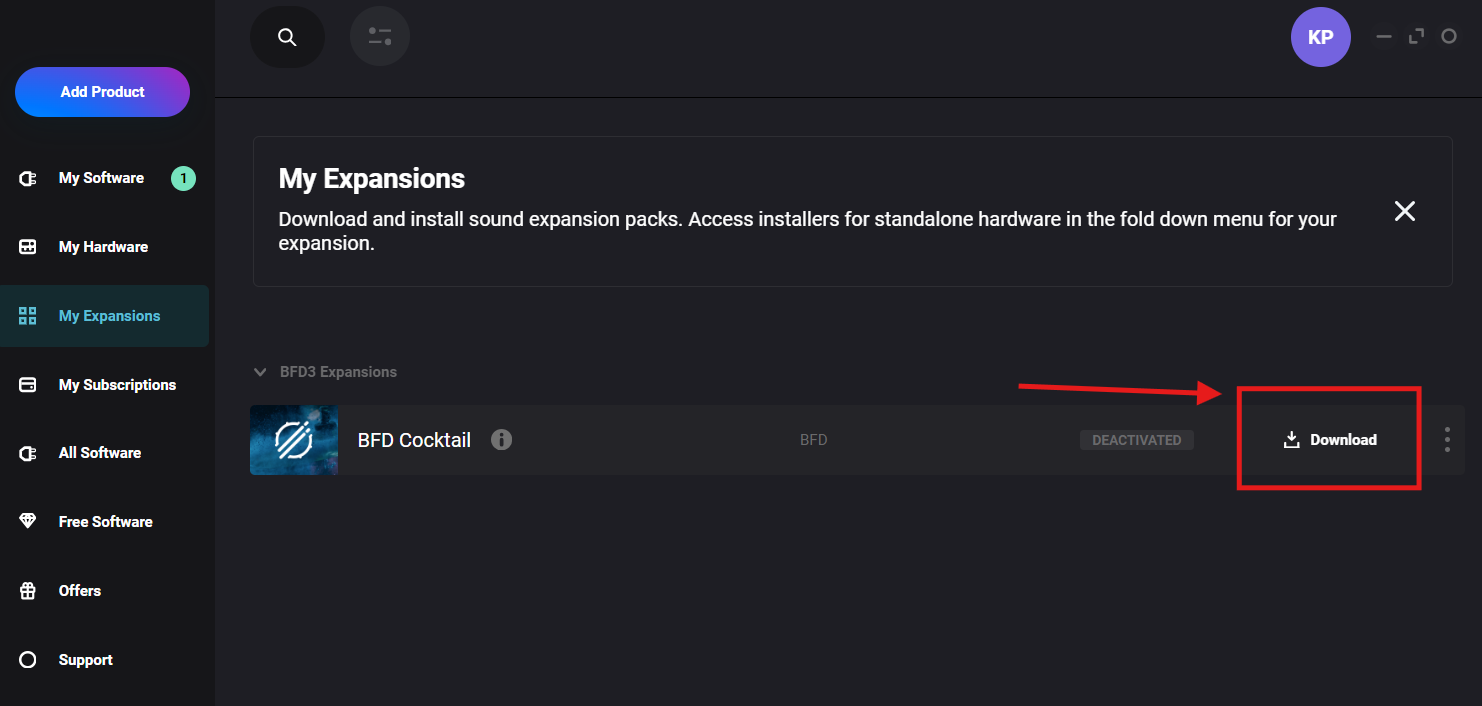Image resolution: width=1482 pixels, height=706 pixels.
Task: Open the KP user avatar
Action: [x=1320, y=37]
